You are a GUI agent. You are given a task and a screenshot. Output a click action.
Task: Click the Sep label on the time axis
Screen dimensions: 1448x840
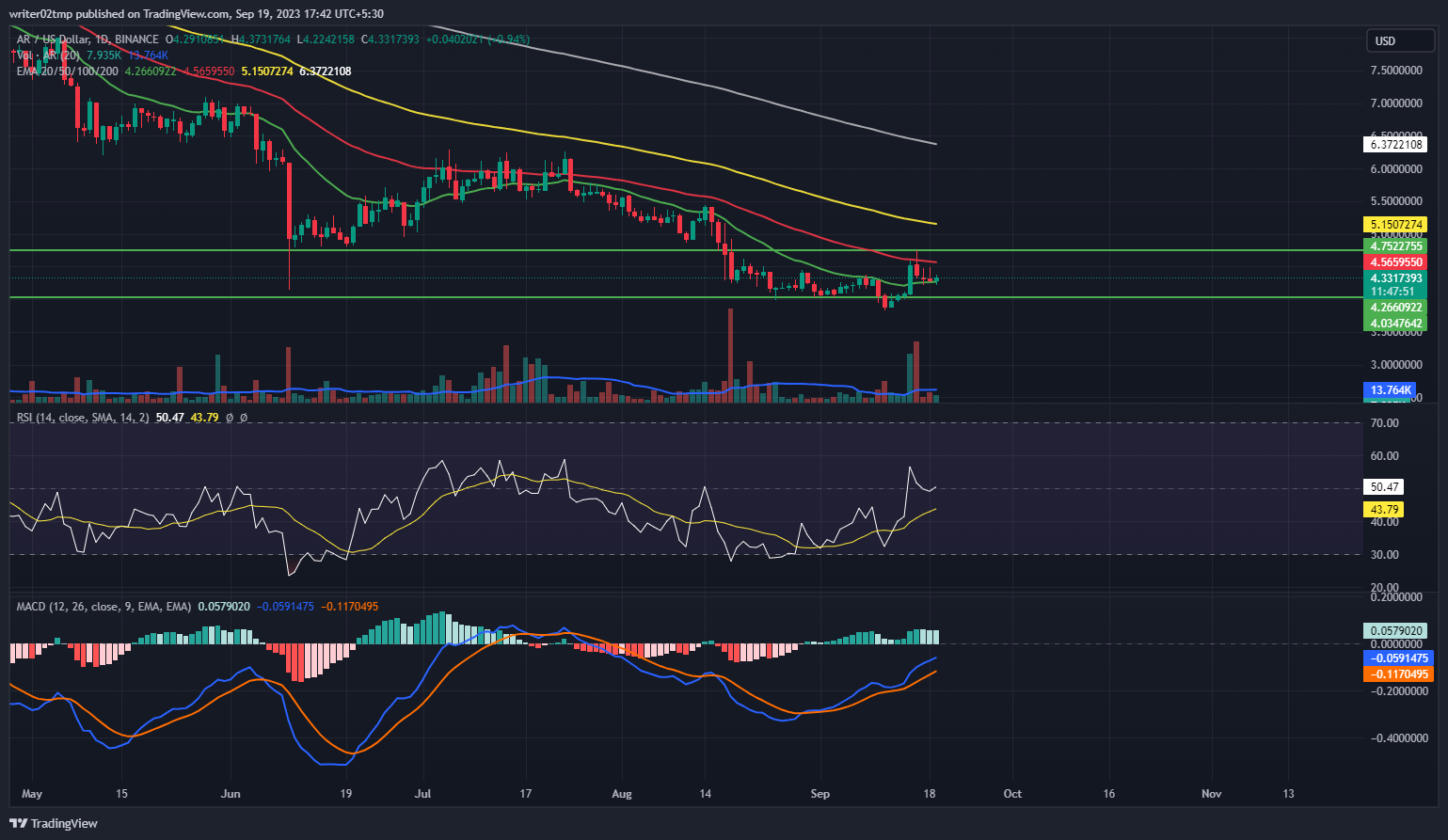[x=820, y=794]
